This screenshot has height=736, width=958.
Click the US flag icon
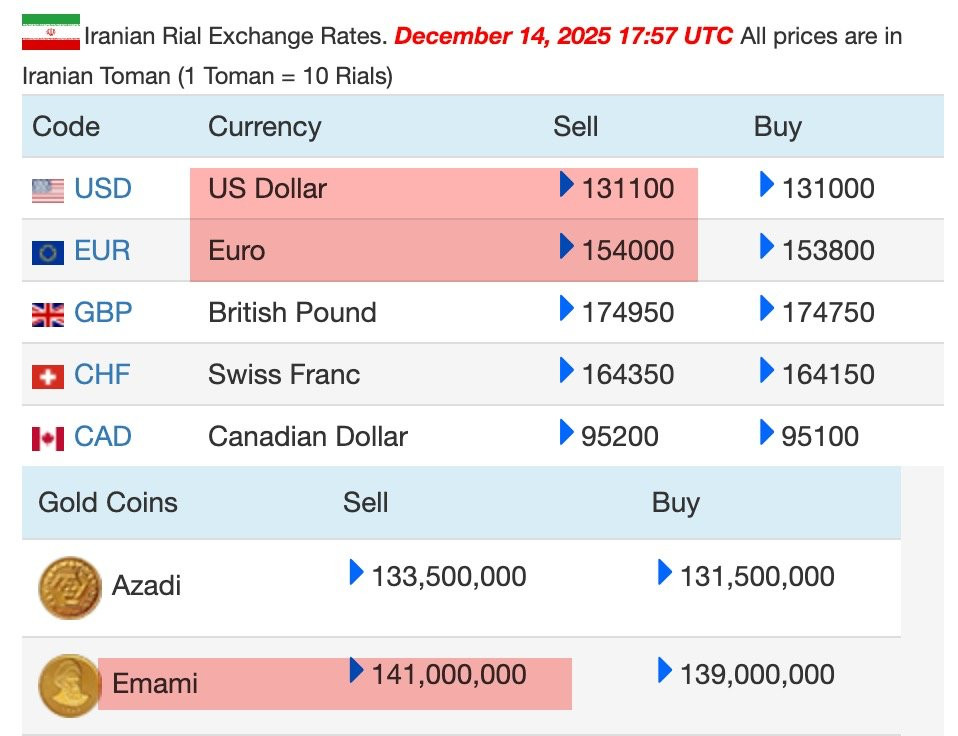pos(48,191)
